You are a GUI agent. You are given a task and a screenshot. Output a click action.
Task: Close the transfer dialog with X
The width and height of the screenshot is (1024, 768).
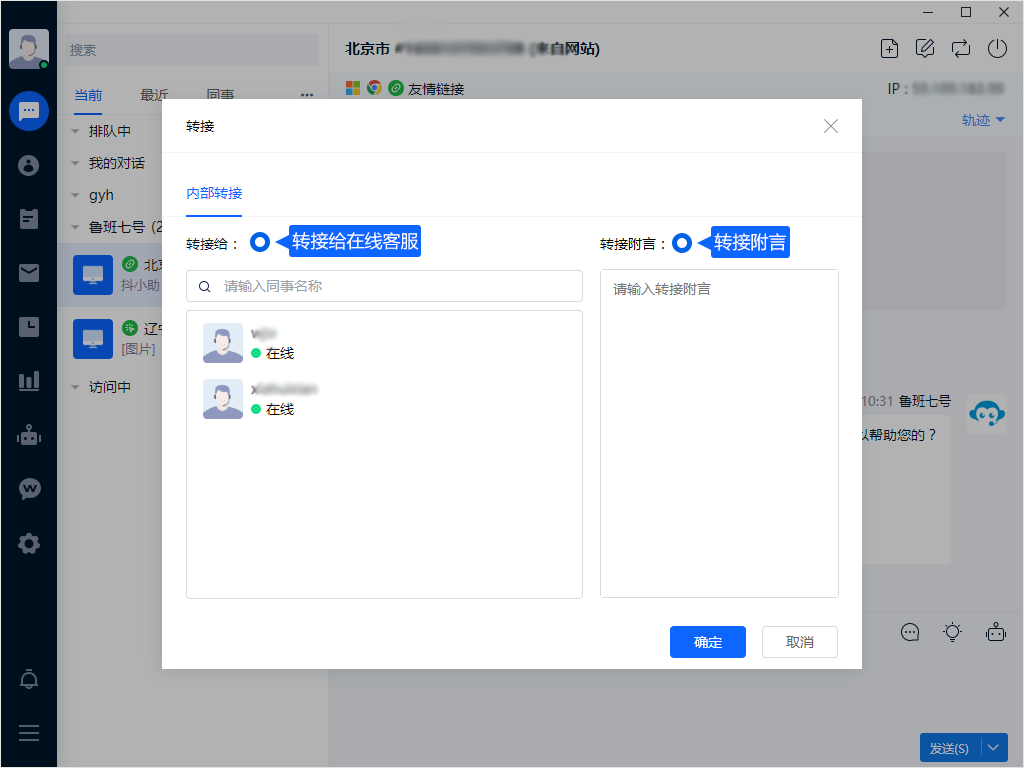830,126
